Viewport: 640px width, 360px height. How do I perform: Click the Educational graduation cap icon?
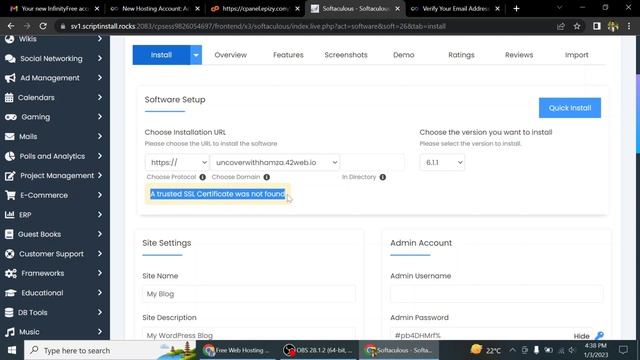tap(11, 293)
